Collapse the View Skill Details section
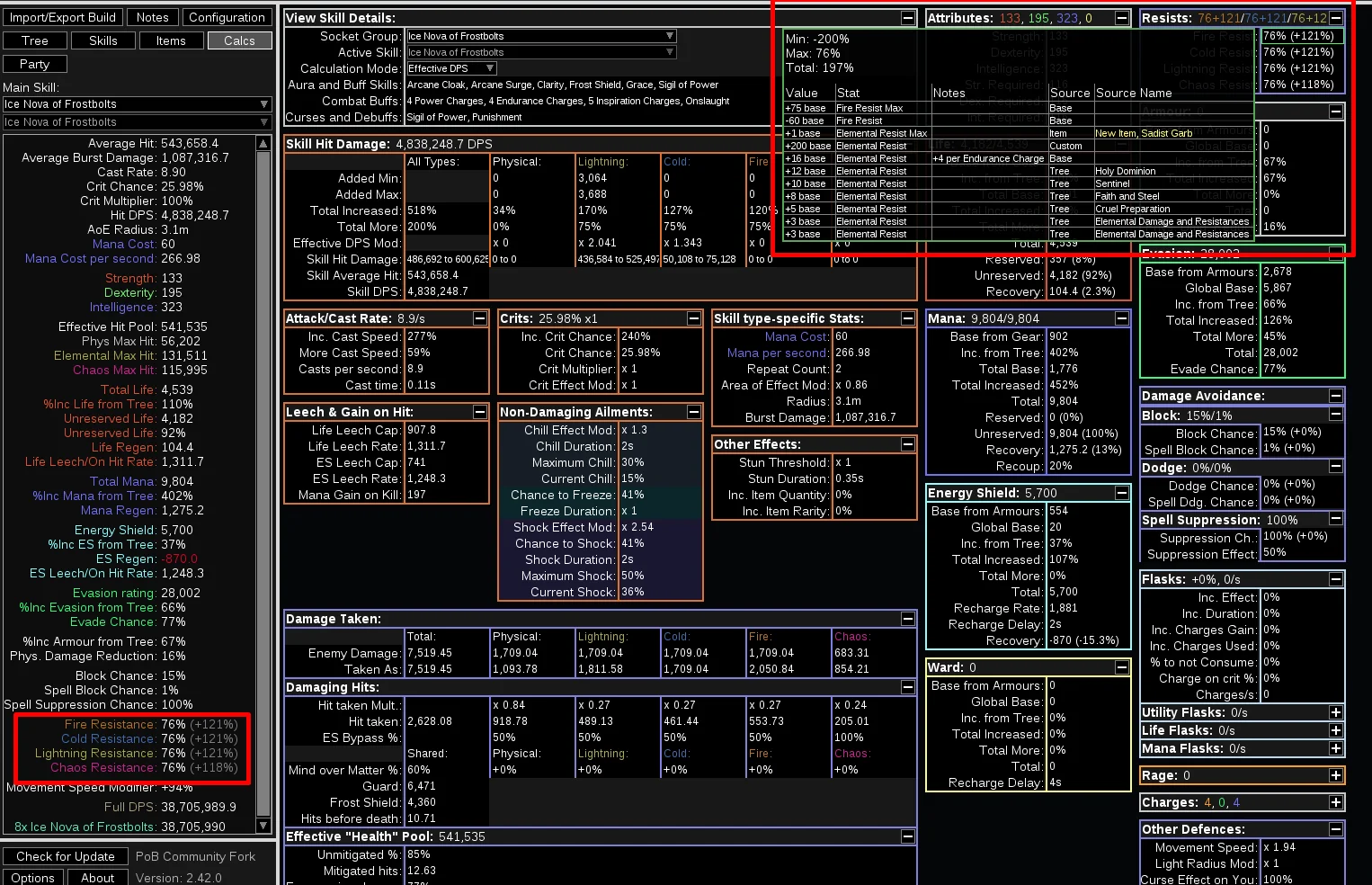This screenshot has width=1372, height=885. coord(908,18)
